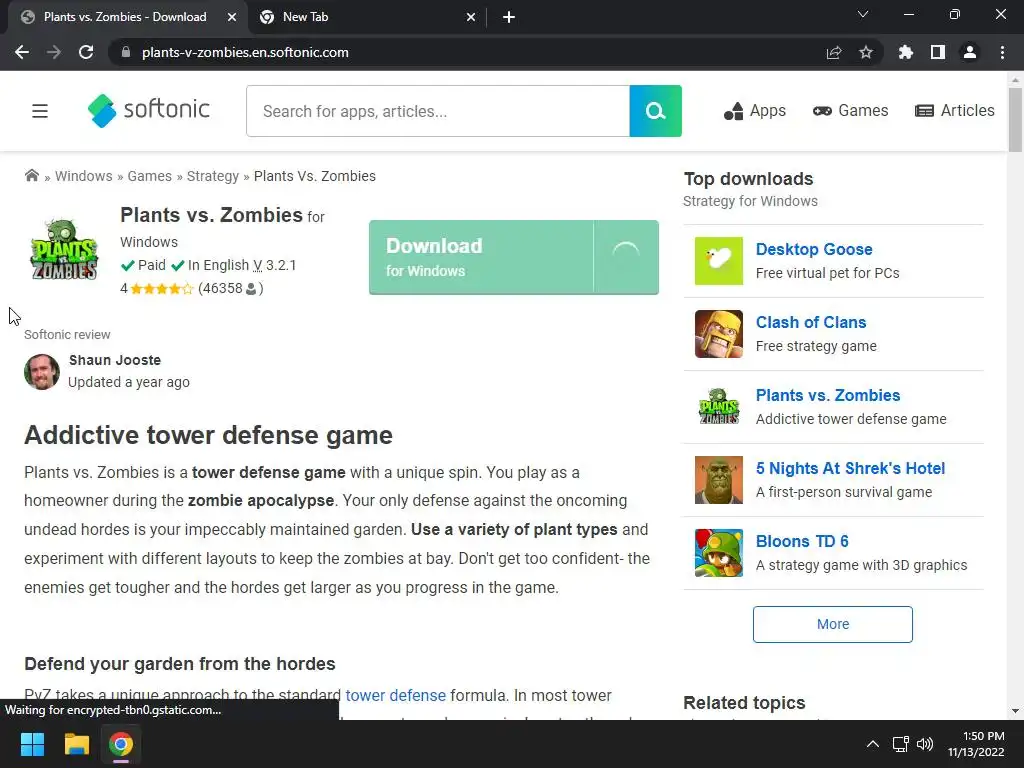The image size is (1024, 768).
Task: Open the Bloons TD 6 link
Action: coord(802,541)
